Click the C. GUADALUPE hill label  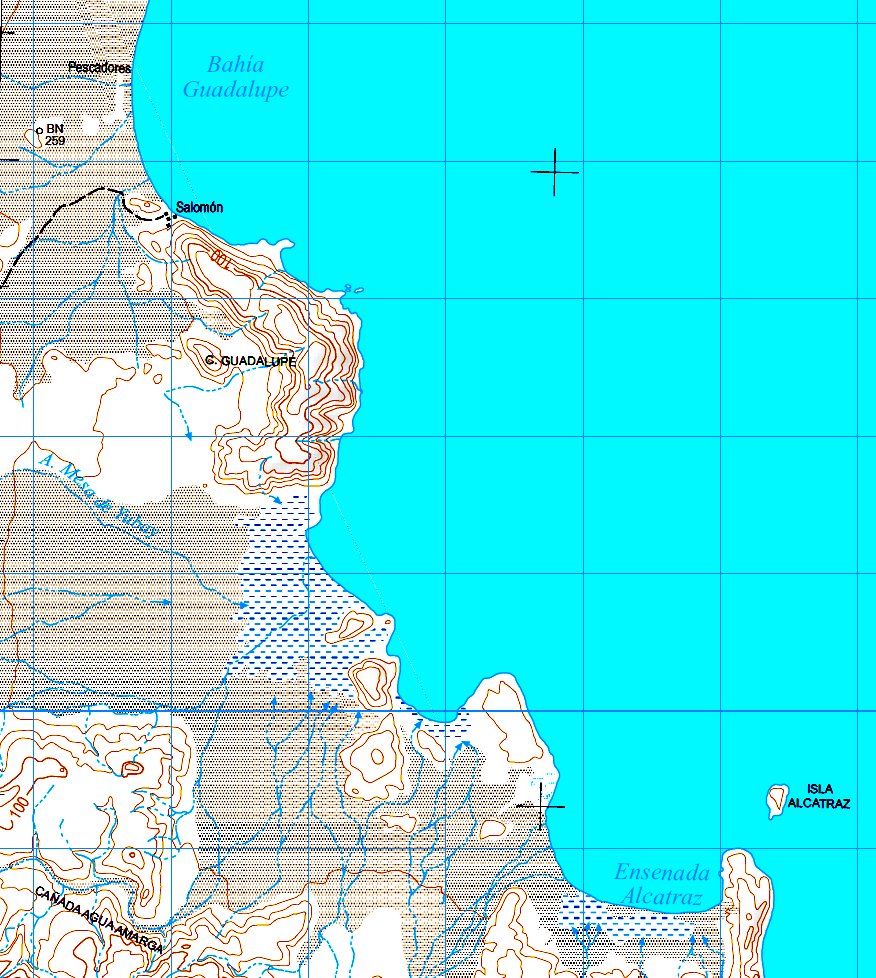click(250, 361)
